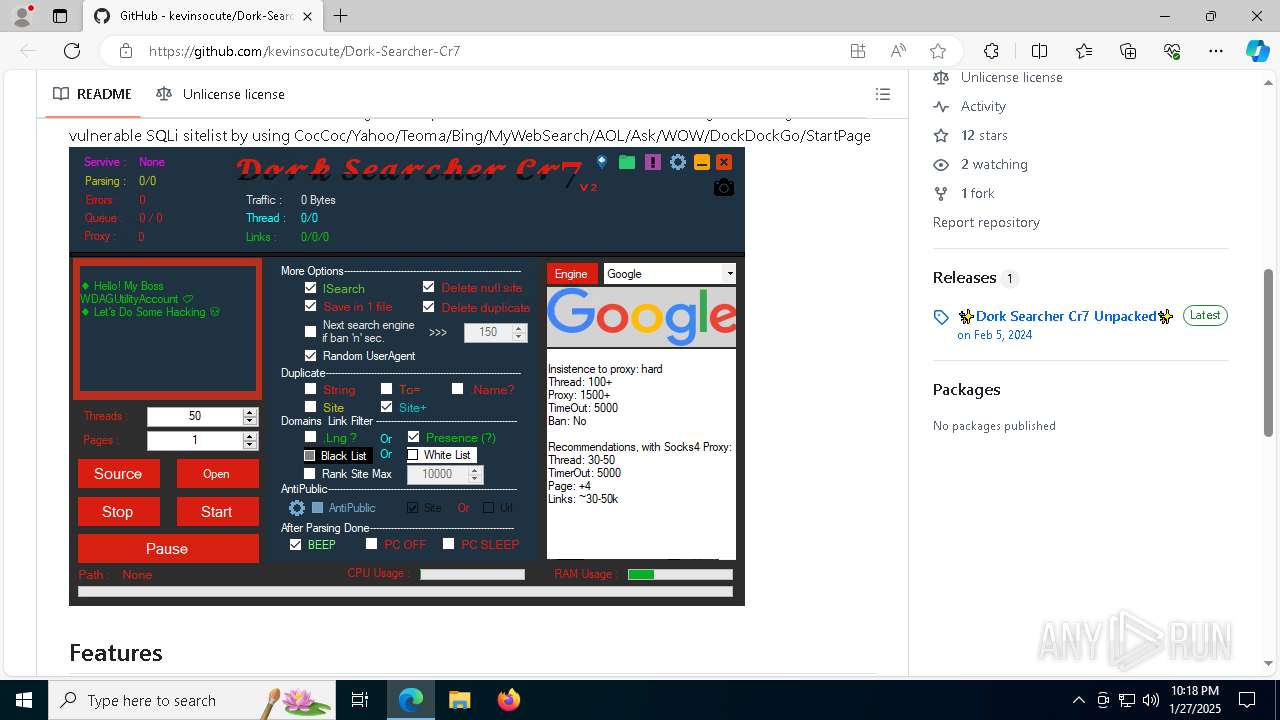View site information lock icon
Screen dimensions: 1280x720
(125, 51)
